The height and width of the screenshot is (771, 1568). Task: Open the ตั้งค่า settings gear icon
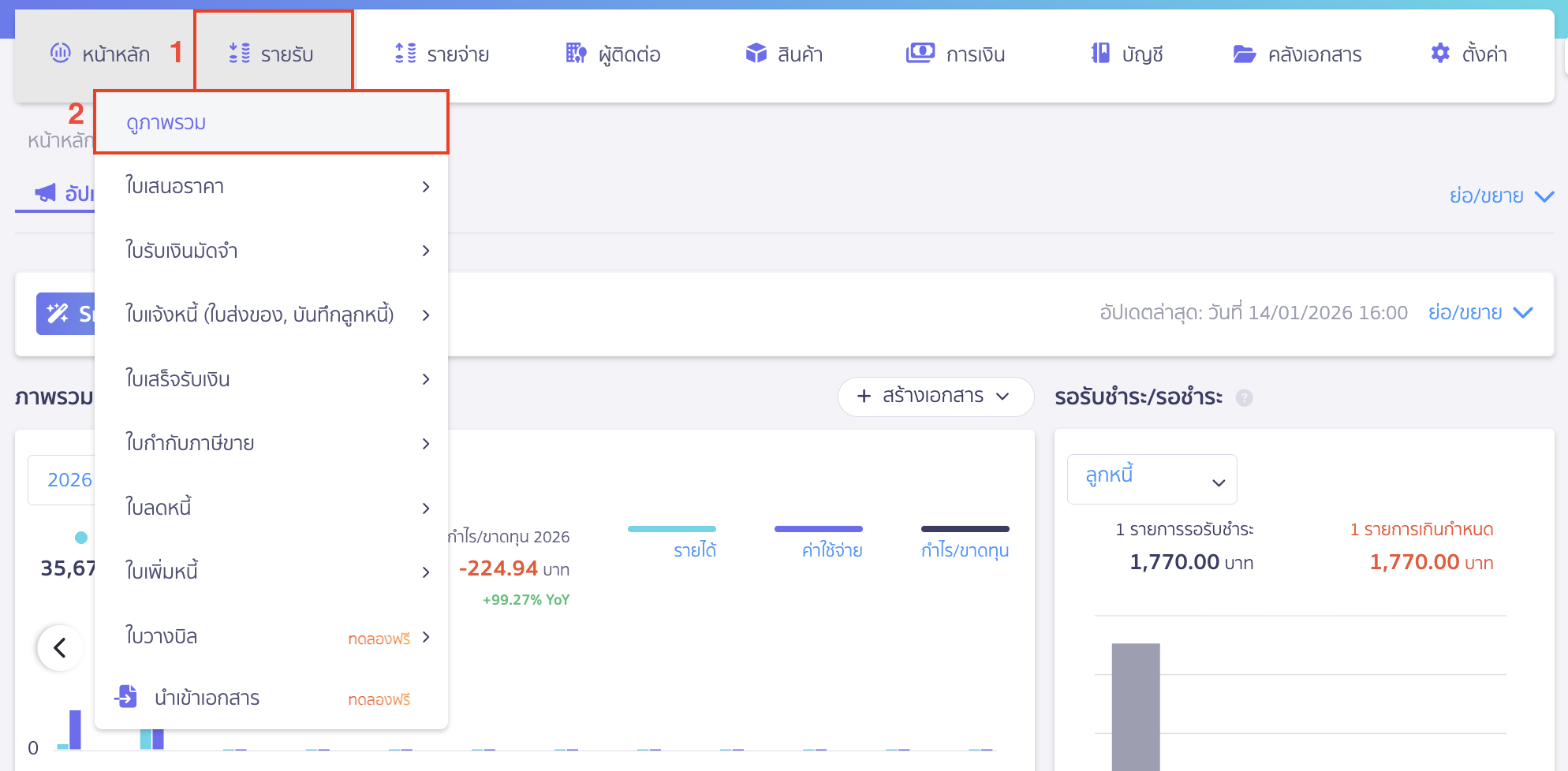(1439, 54)
